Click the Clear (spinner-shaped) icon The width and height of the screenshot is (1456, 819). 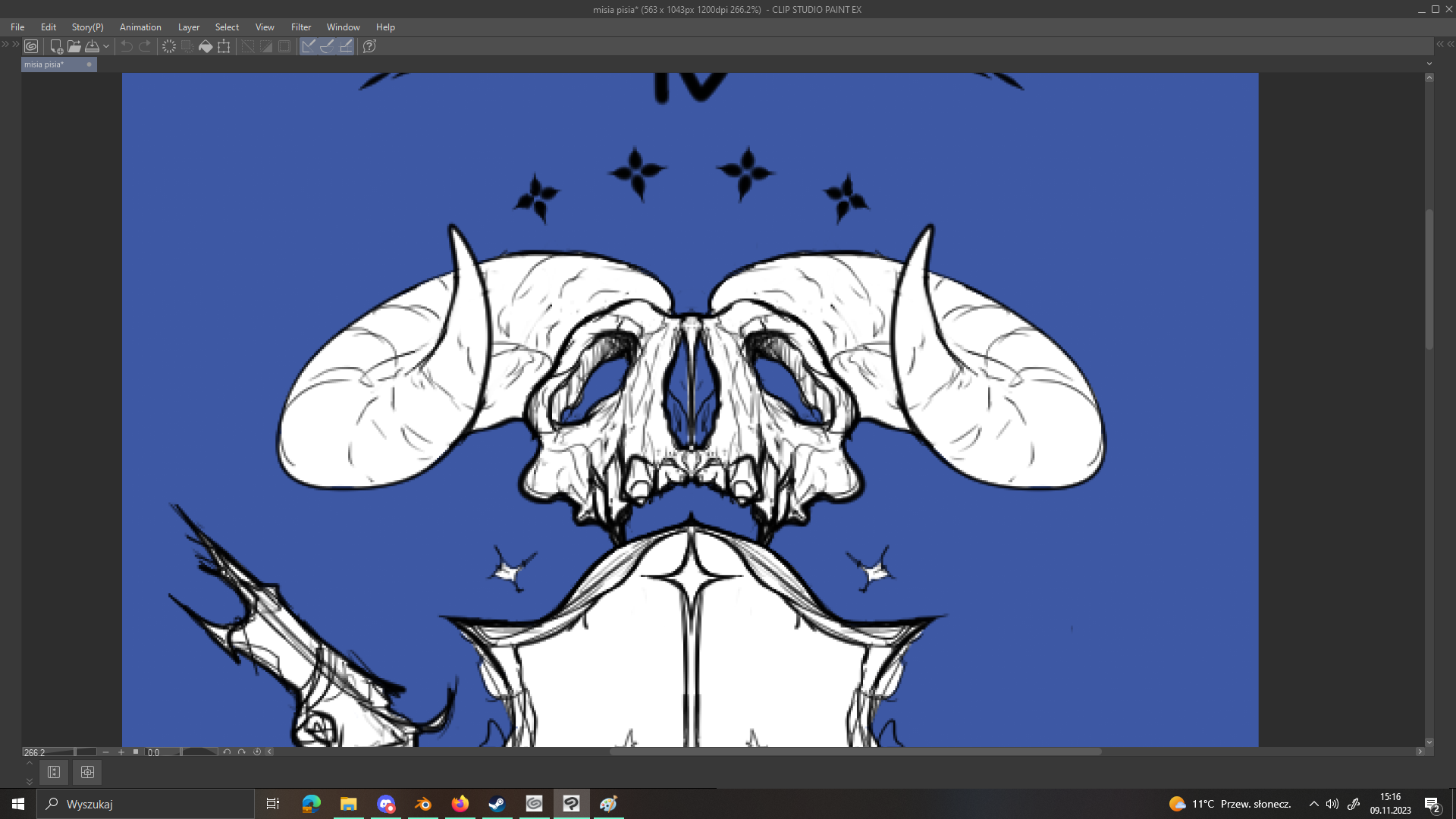[169, 46]
